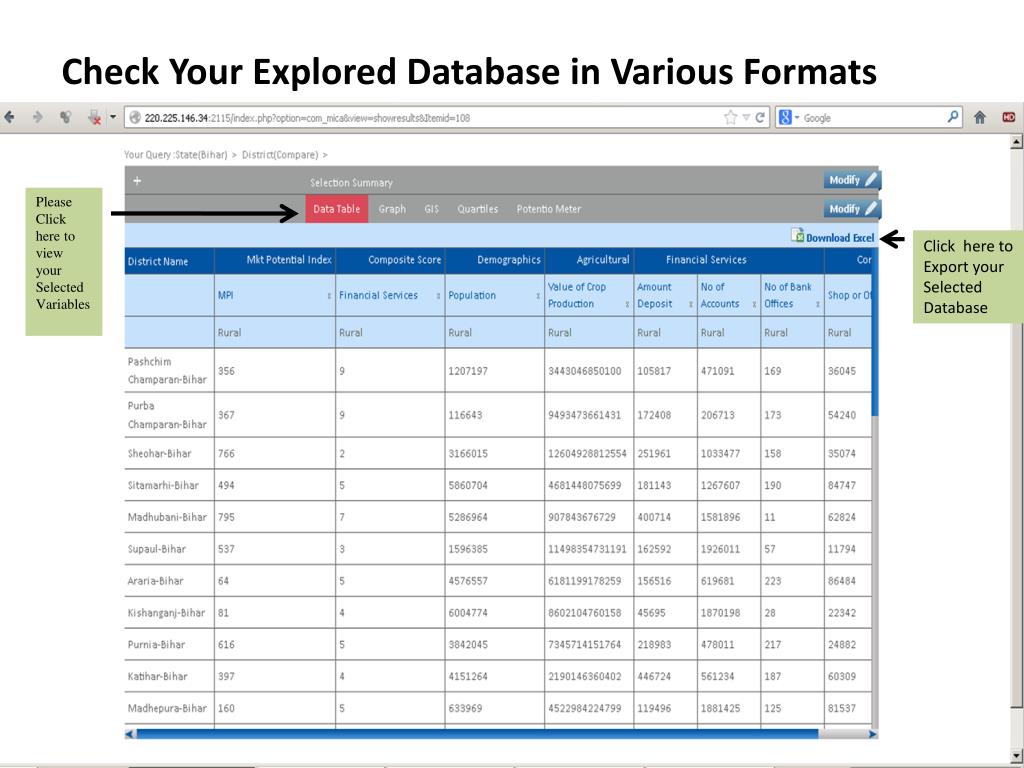Open the Potentio Meter tab
This screenshot has height=768, width=1024.
coord(548,209)
